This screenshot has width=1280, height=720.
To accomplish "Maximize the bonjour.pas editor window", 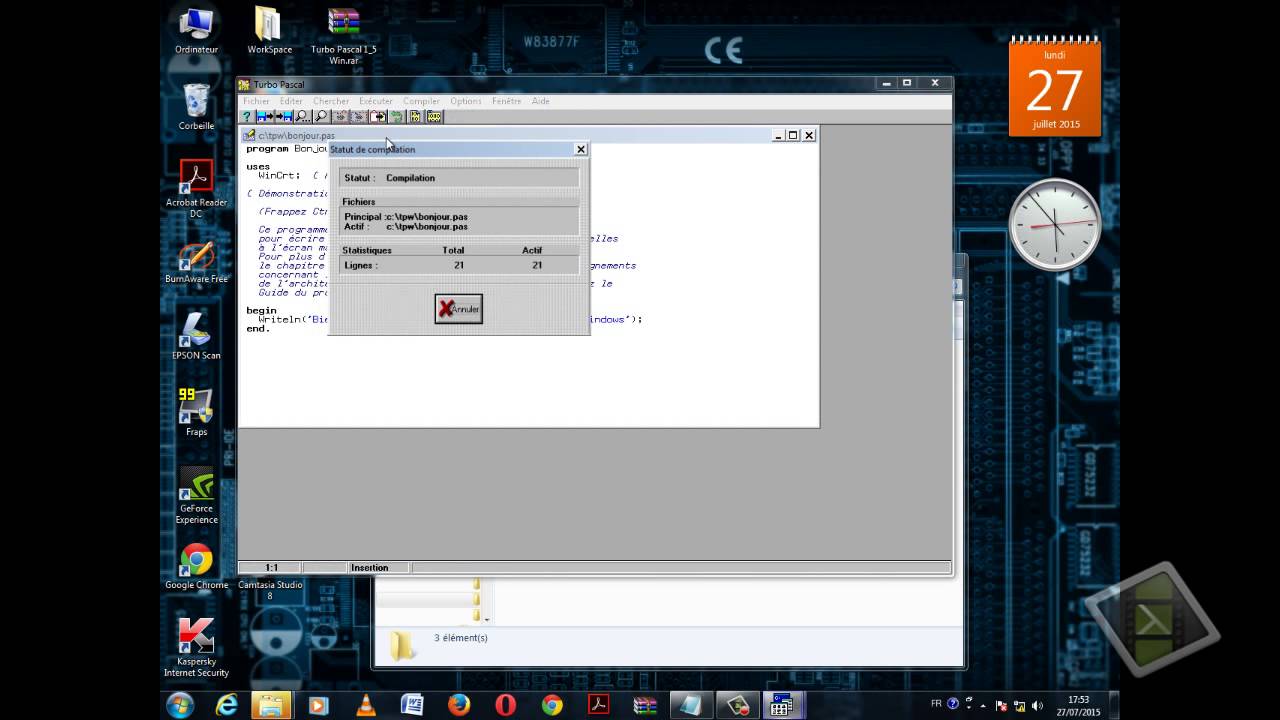I will [793, 135].
